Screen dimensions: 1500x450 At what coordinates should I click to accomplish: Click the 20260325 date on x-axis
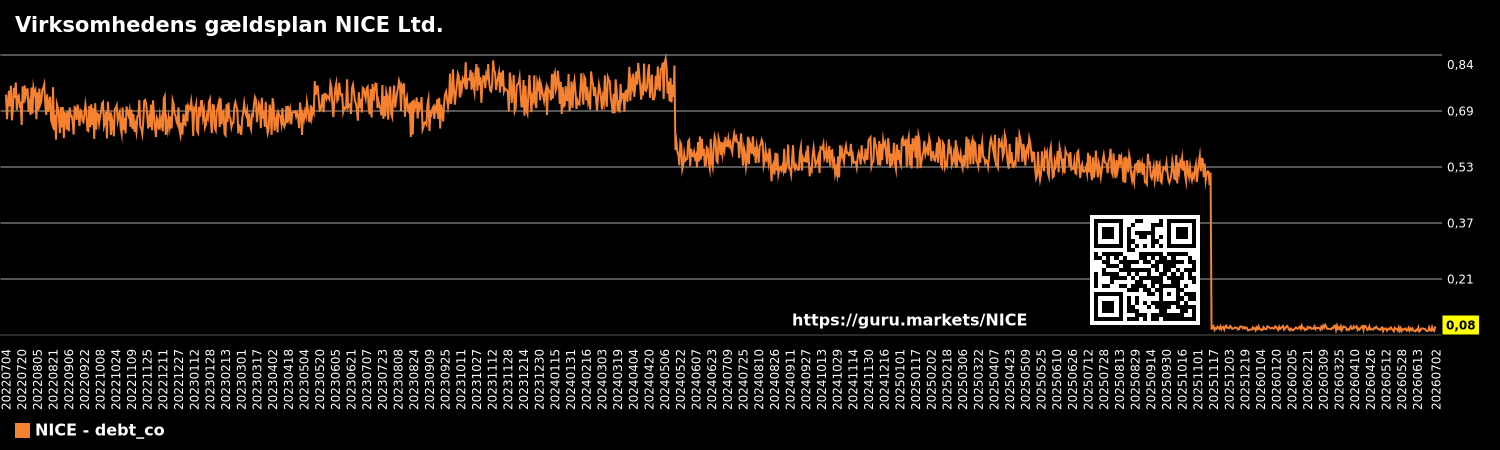point(1341,378)
